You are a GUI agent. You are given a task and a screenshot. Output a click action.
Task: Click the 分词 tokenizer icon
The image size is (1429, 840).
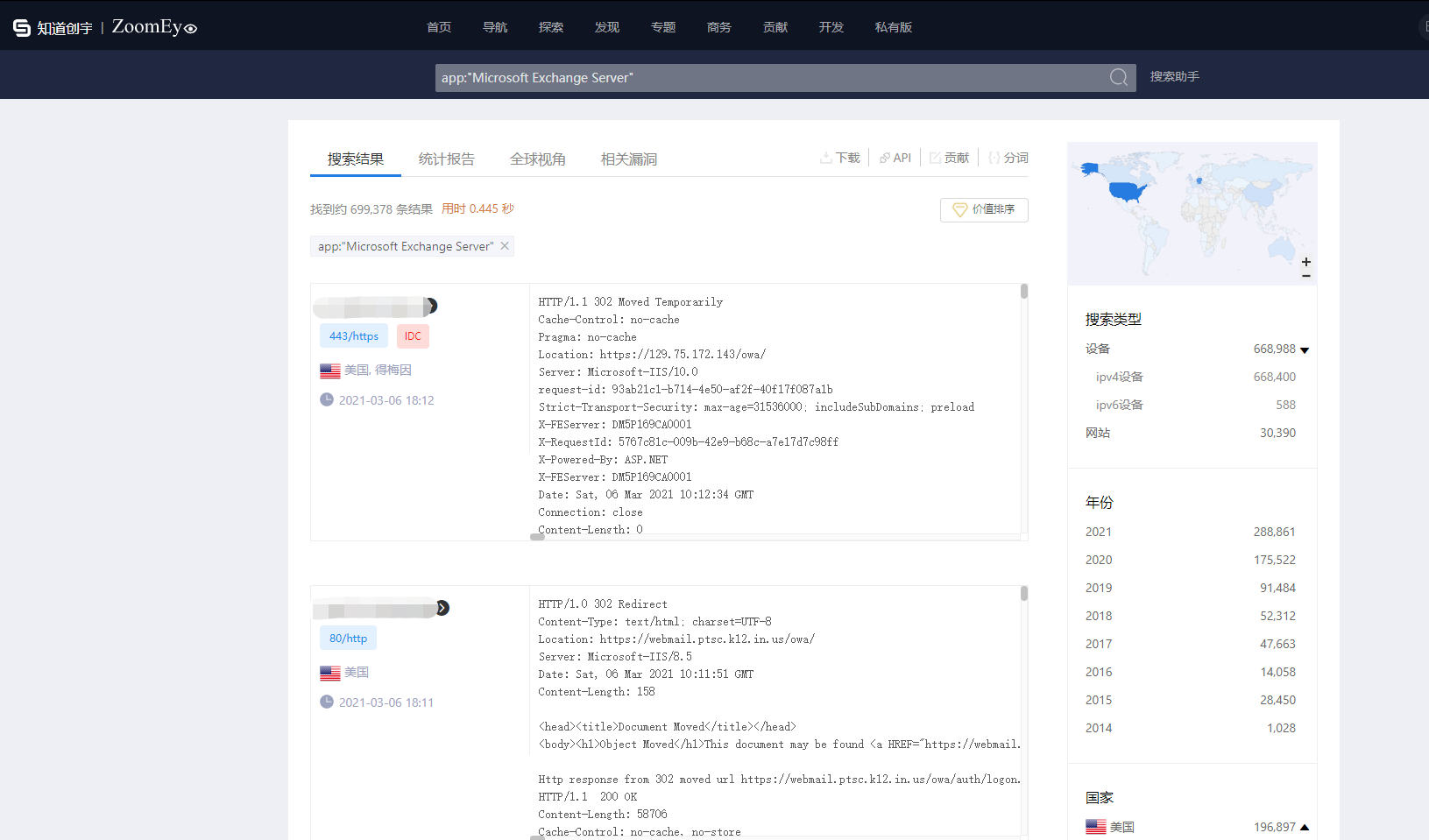point(994,158)
